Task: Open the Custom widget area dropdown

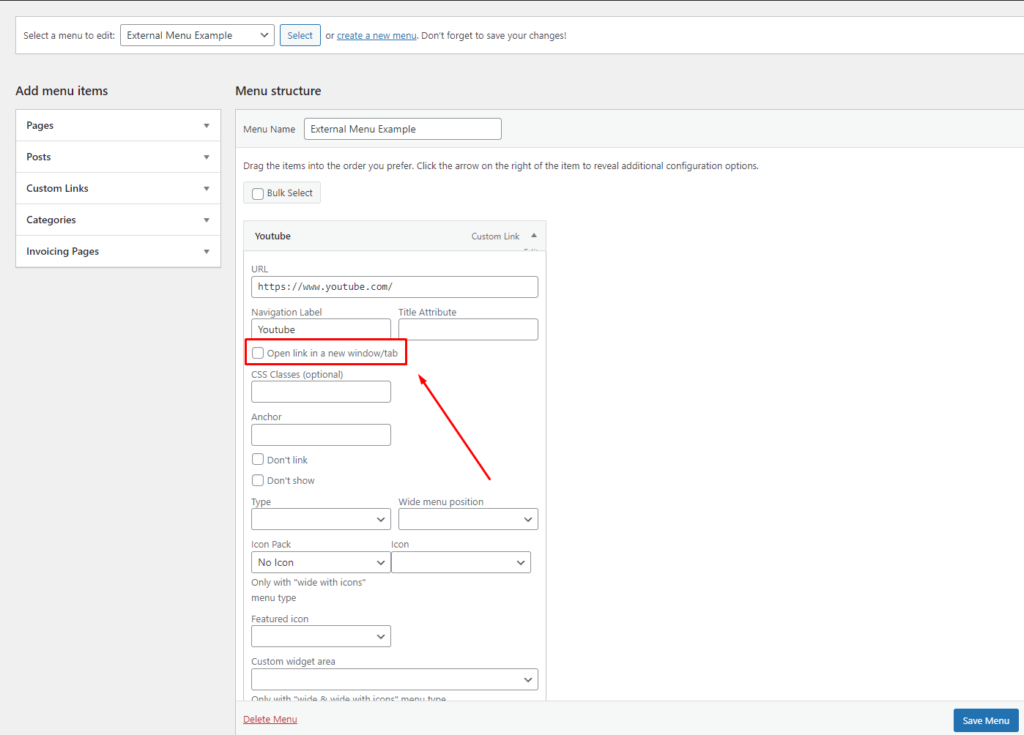Action: click(394, 679)
